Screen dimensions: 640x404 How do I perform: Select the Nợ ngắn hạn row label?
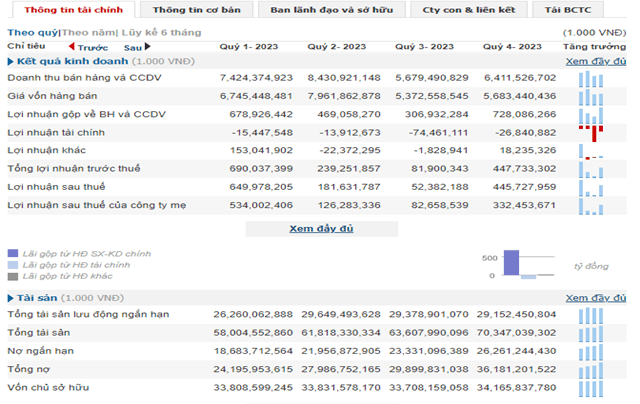pyautogui.click(x=40, y=351)
